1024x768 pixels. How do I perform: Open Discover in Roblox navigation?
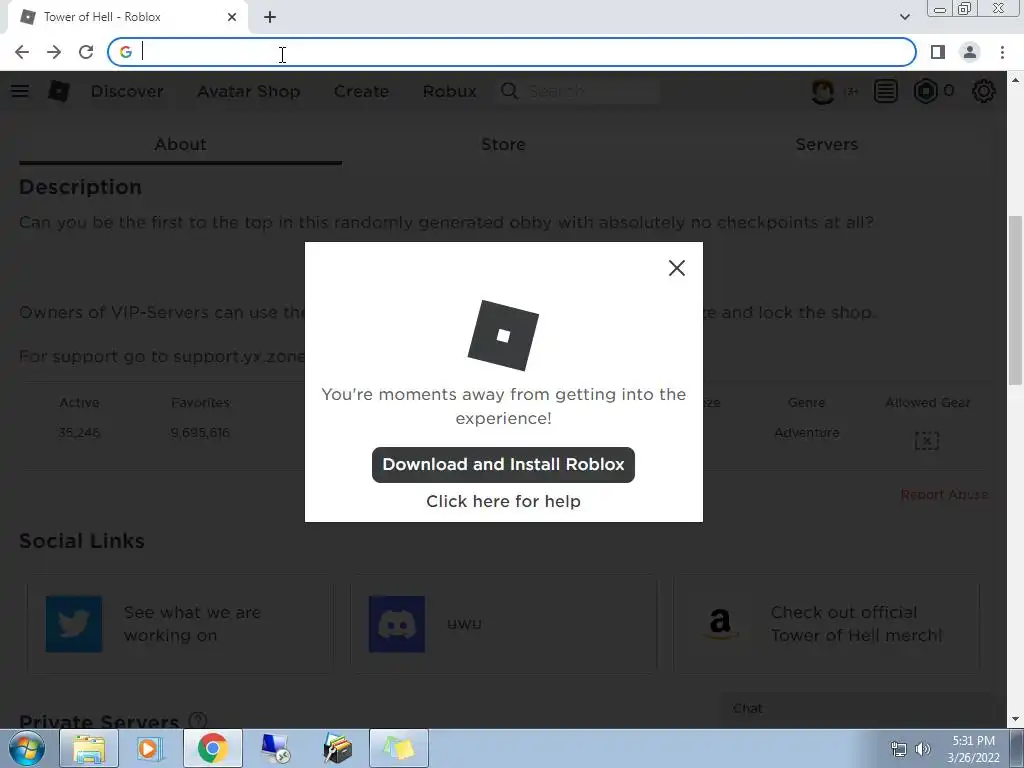coord(127,91)
